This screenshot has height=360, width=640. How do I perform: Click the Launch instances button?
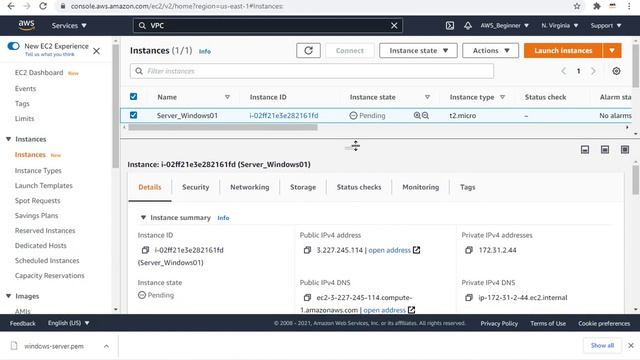[563, 51]
